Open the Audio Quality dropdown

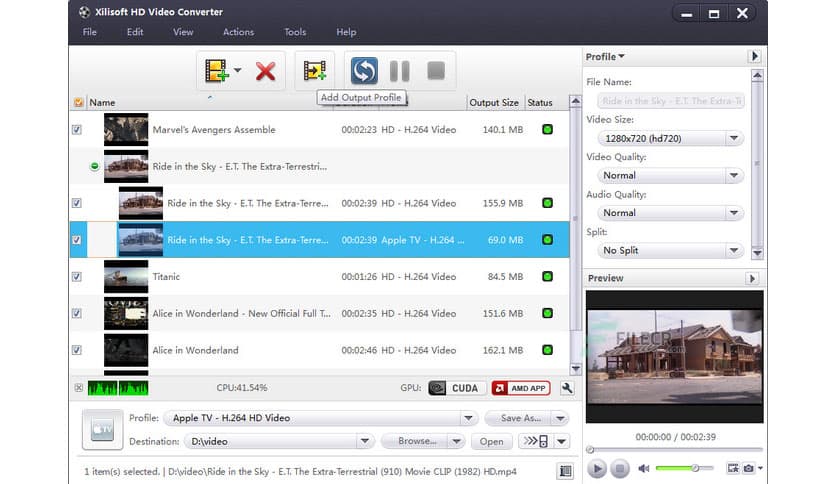[x=734, y=213]
